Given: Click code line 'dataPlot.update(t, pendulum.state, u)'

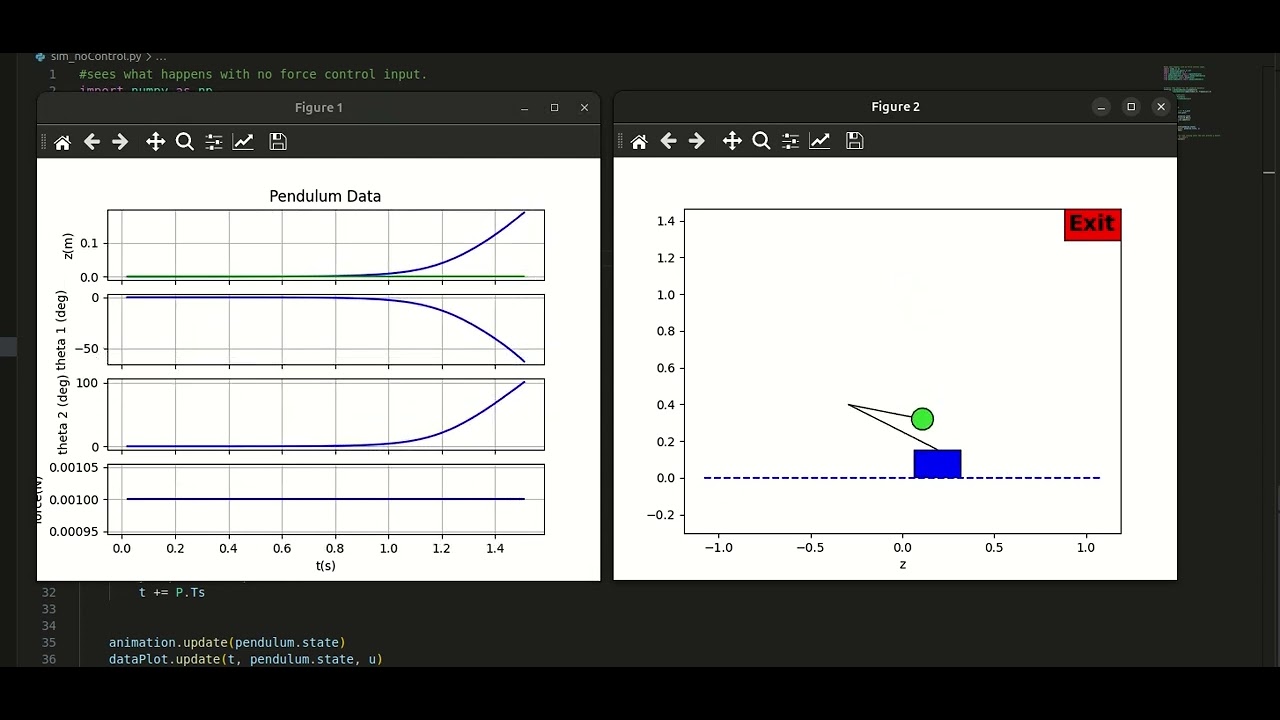Looking at the screenshot, I should click(246, 659).
